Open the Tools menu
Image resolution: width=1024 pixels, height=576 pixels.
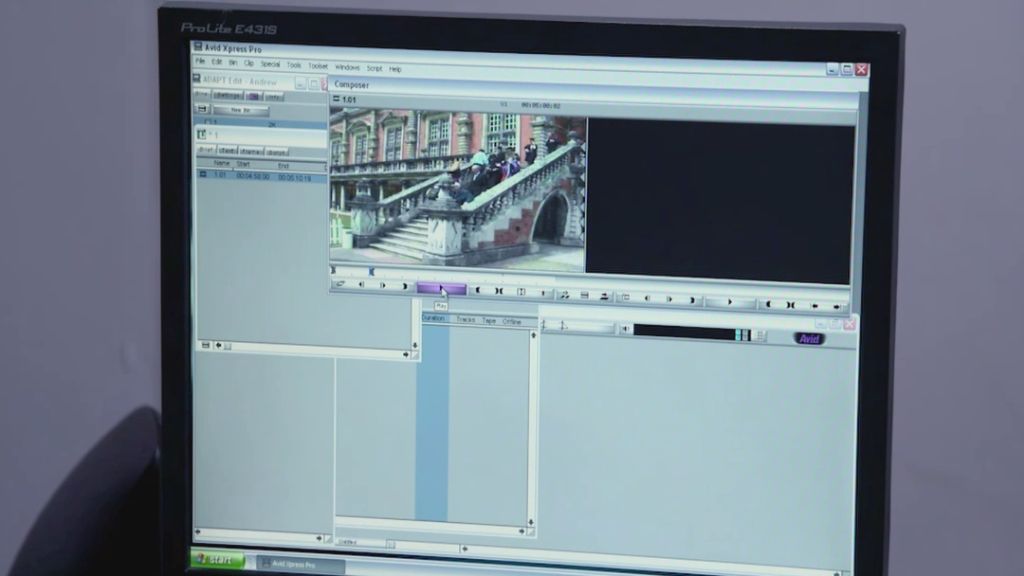point(294,65)
